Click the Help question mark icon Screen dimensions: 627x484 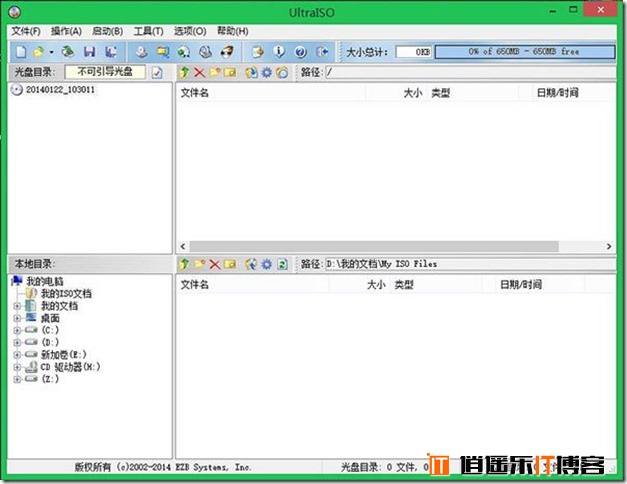301,52
